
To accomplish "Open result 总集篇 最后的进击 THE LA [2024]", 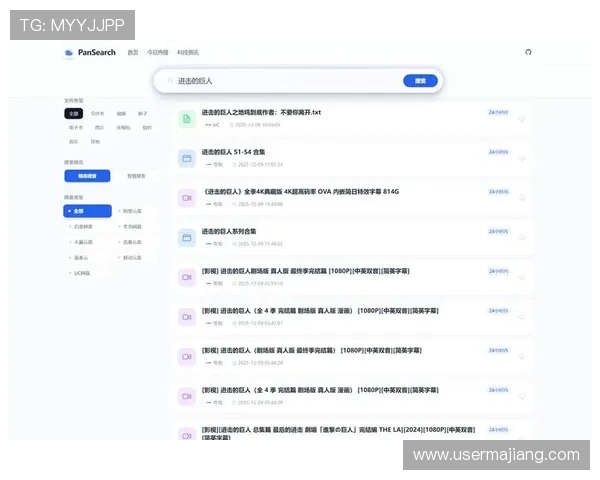I will click(x=338, y=433).
